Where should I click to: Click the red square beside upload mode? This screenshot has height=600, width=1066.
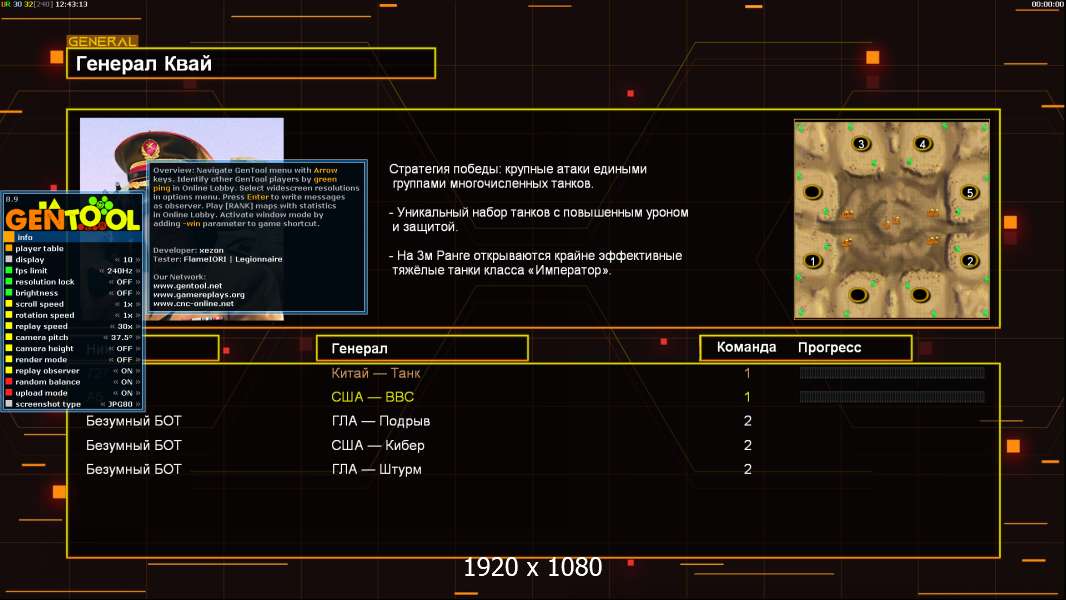coord(9,393)
